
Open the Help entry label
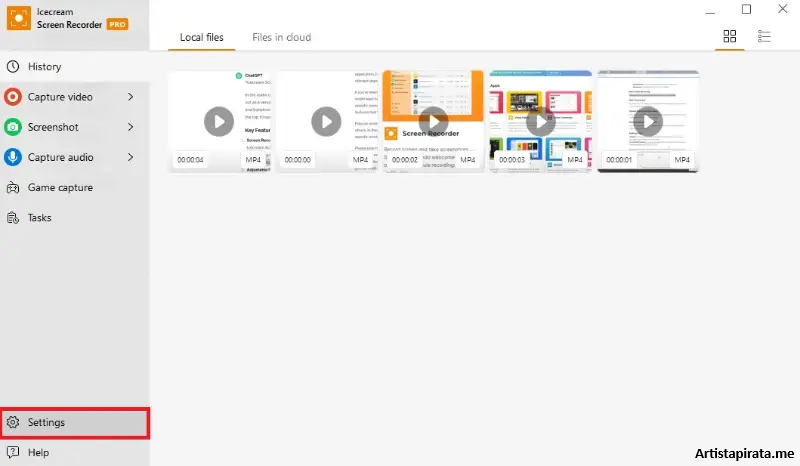pos(38,453)
